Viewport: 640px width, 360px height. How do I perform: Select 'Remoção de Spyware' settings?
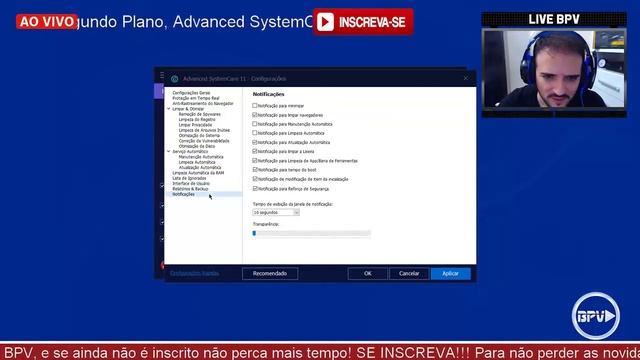[199, 114]
